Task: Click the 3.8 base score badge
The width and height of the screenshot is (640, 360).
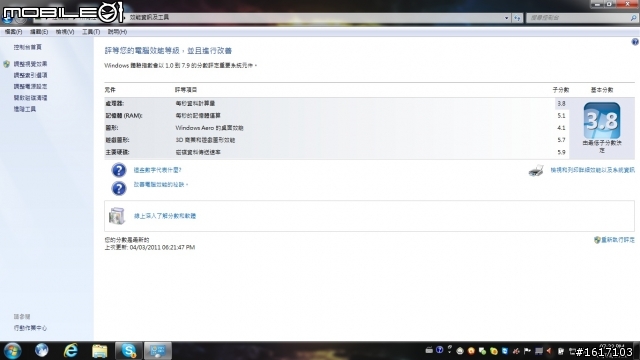Action: coord(602,120)
